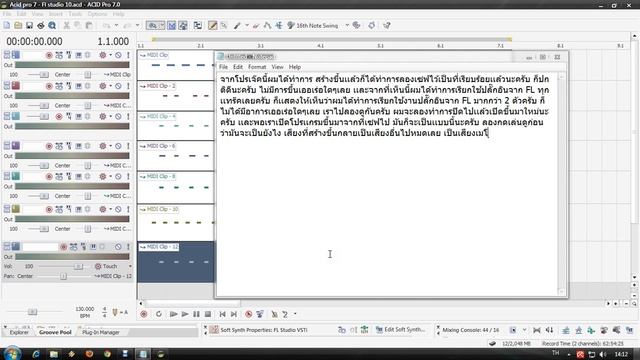Save the project using the floppy icon
The height and width of the screenshot is (360, 640).
(29, 25)
